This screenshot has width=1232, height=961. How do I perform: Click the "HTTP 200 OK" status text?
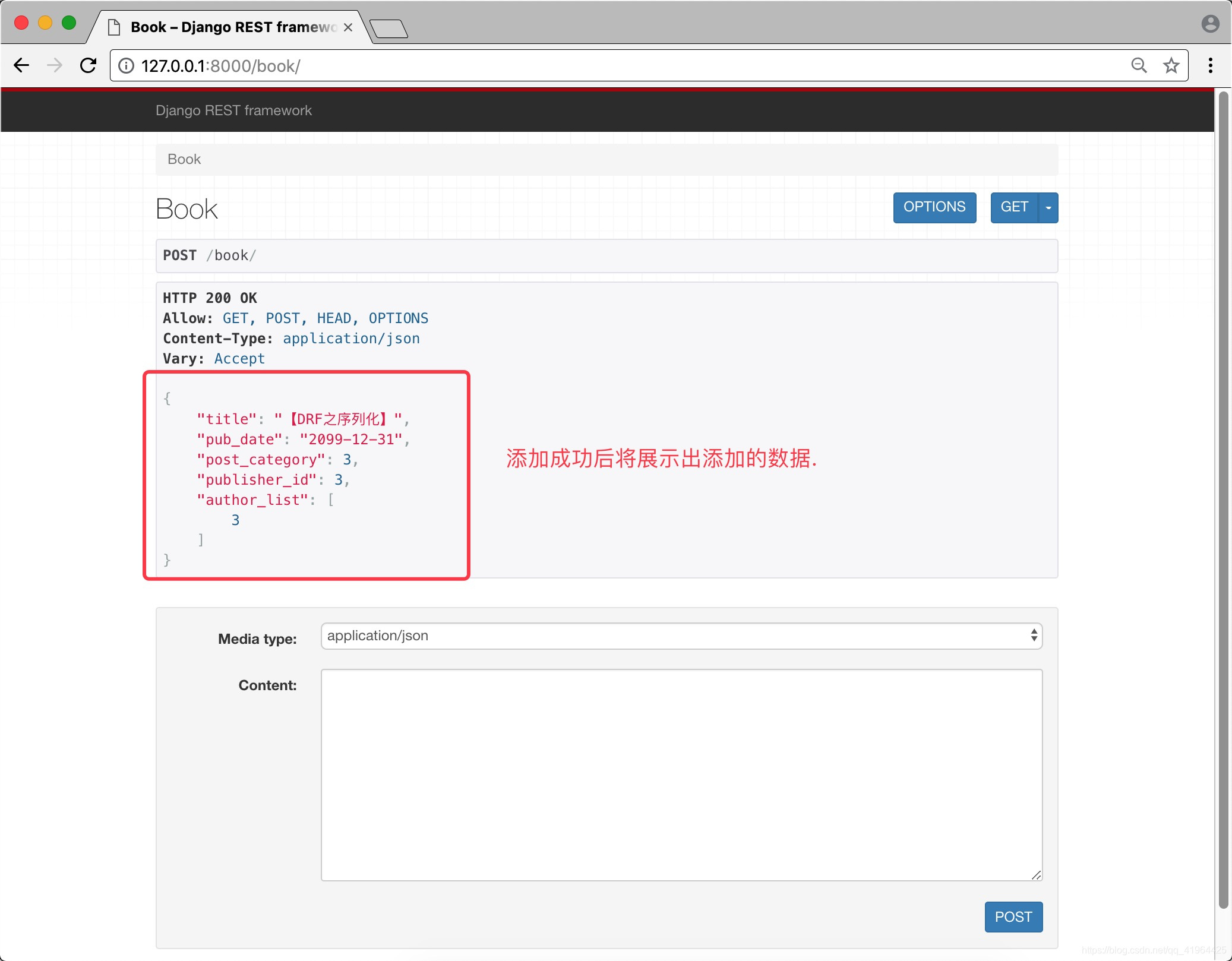point(210,298)
